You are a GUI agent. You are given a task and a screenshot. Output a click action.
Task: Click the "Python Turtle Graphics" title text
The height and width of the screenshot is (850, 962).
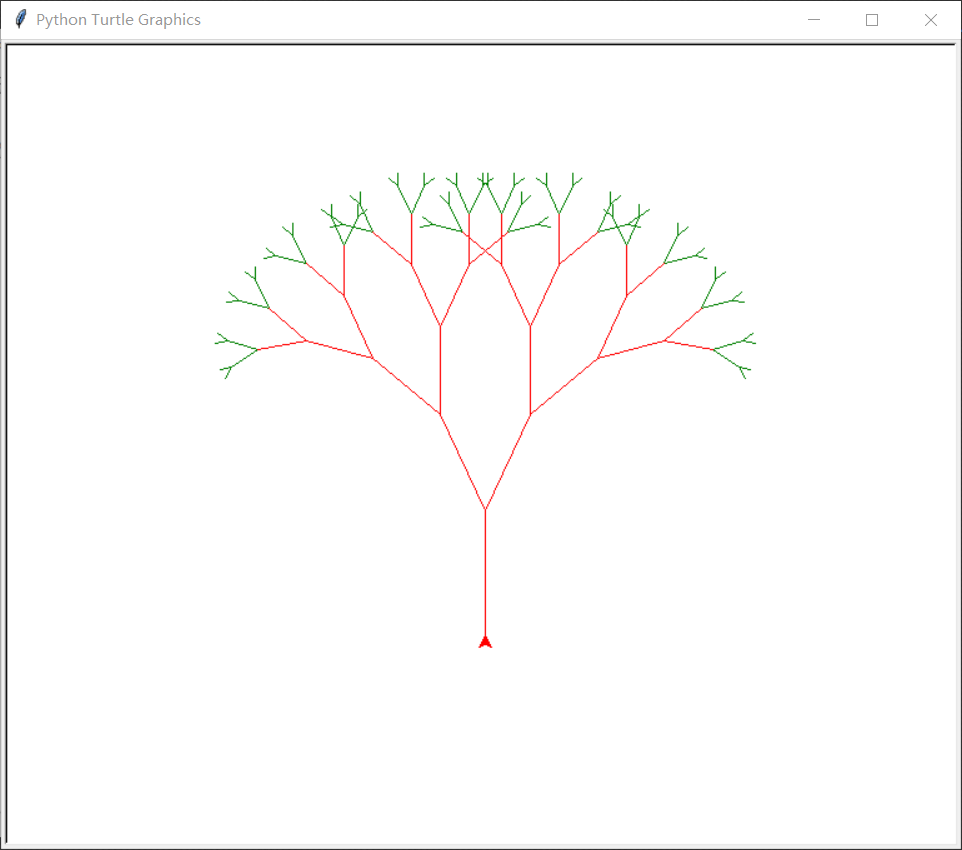click(118, 20)
